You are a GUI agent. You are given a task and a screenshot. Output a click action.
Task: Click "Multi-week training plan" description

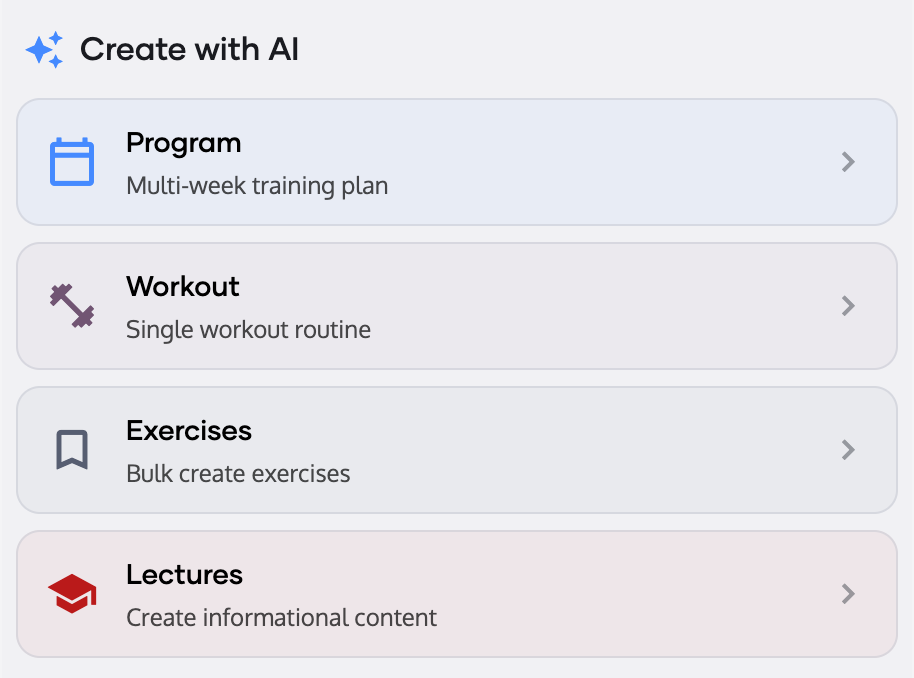[257, 186]
